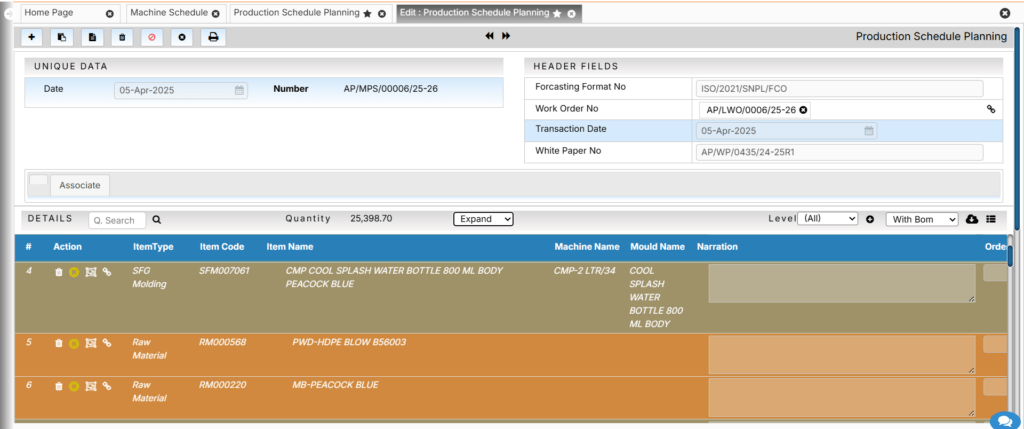Click the White Paper No field
The image size is (1024, 429).
(839, 152)
